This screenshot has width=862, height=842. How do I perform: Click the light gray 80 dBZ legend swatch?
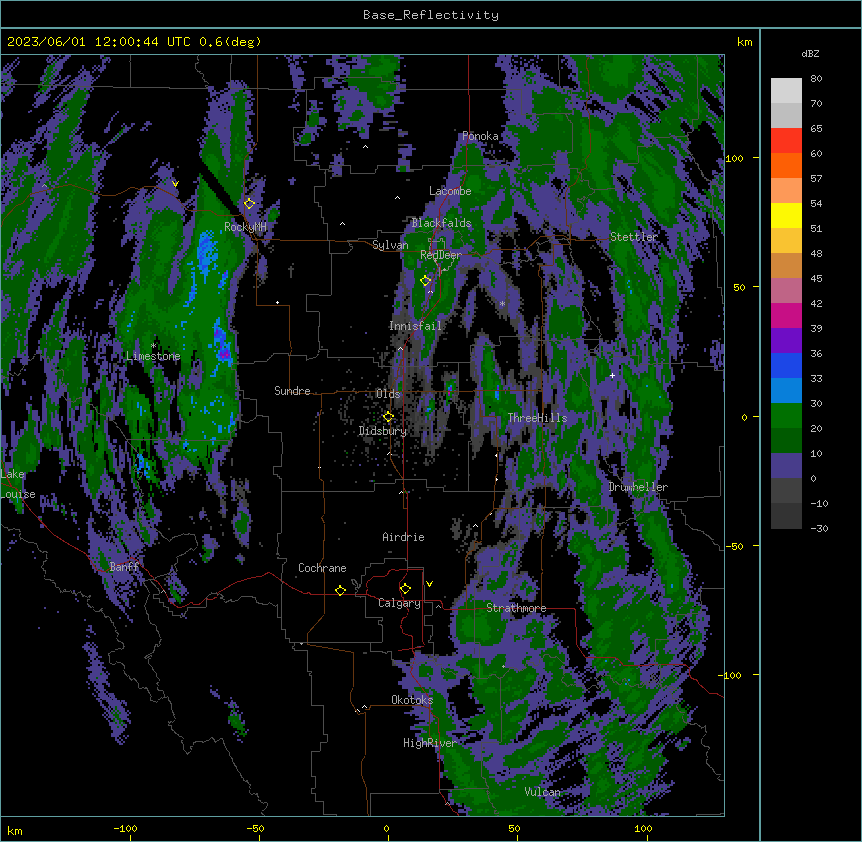tap(786, 91)
